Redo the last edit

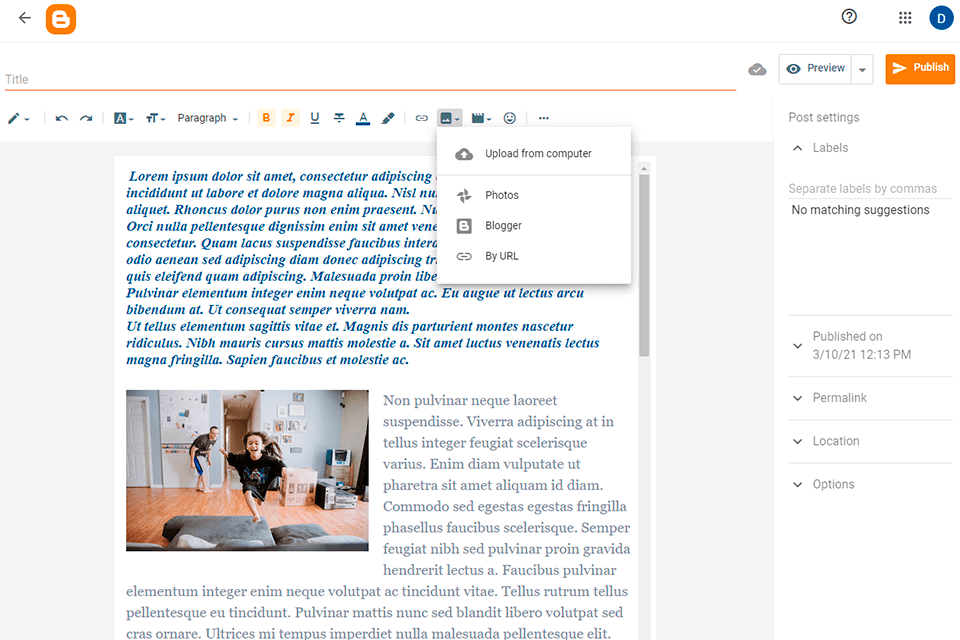coord(86,118)
